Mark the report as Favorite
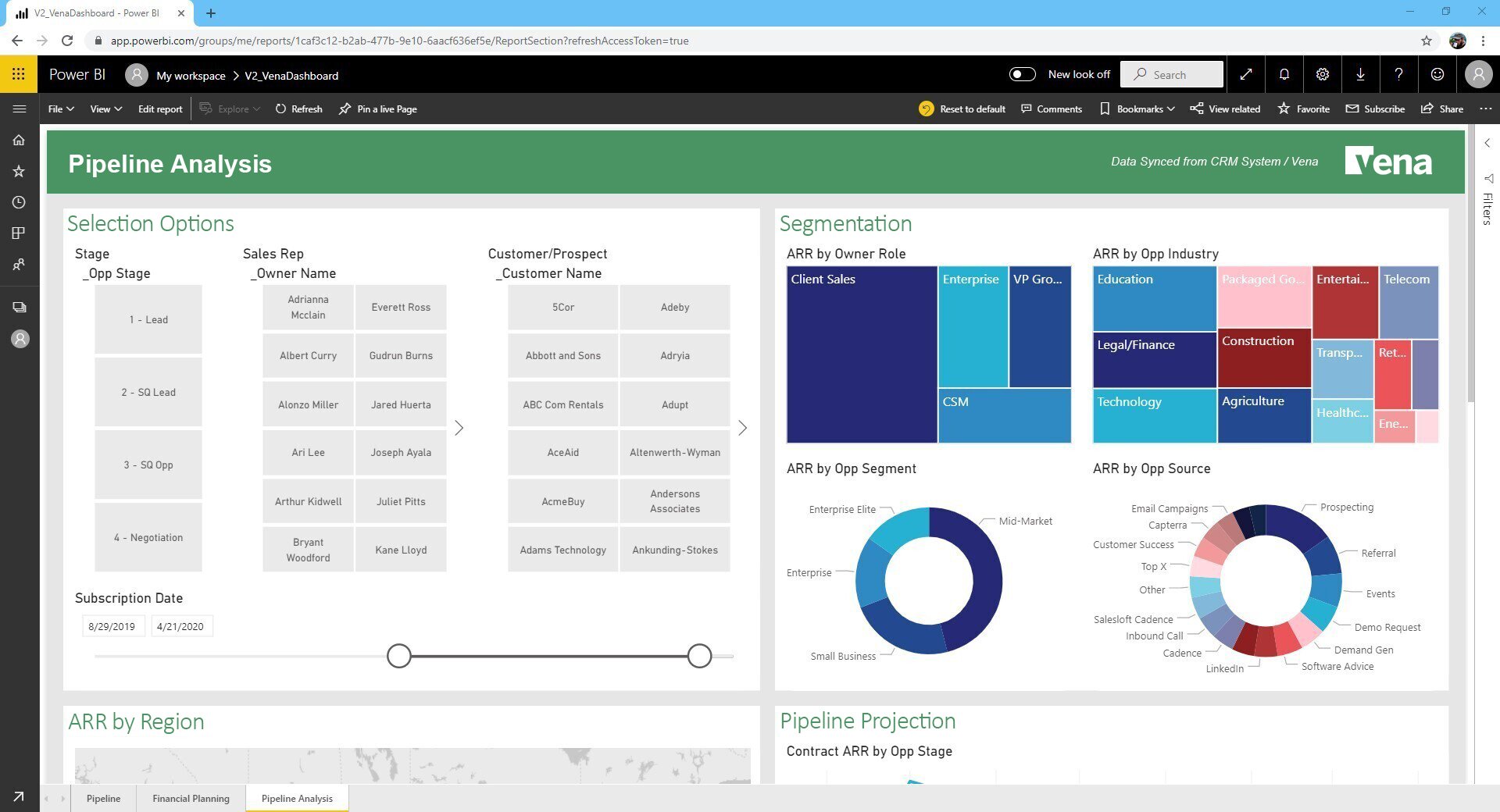The image size is (1500, 812). pyautogui.click(x=1303, y=109)
